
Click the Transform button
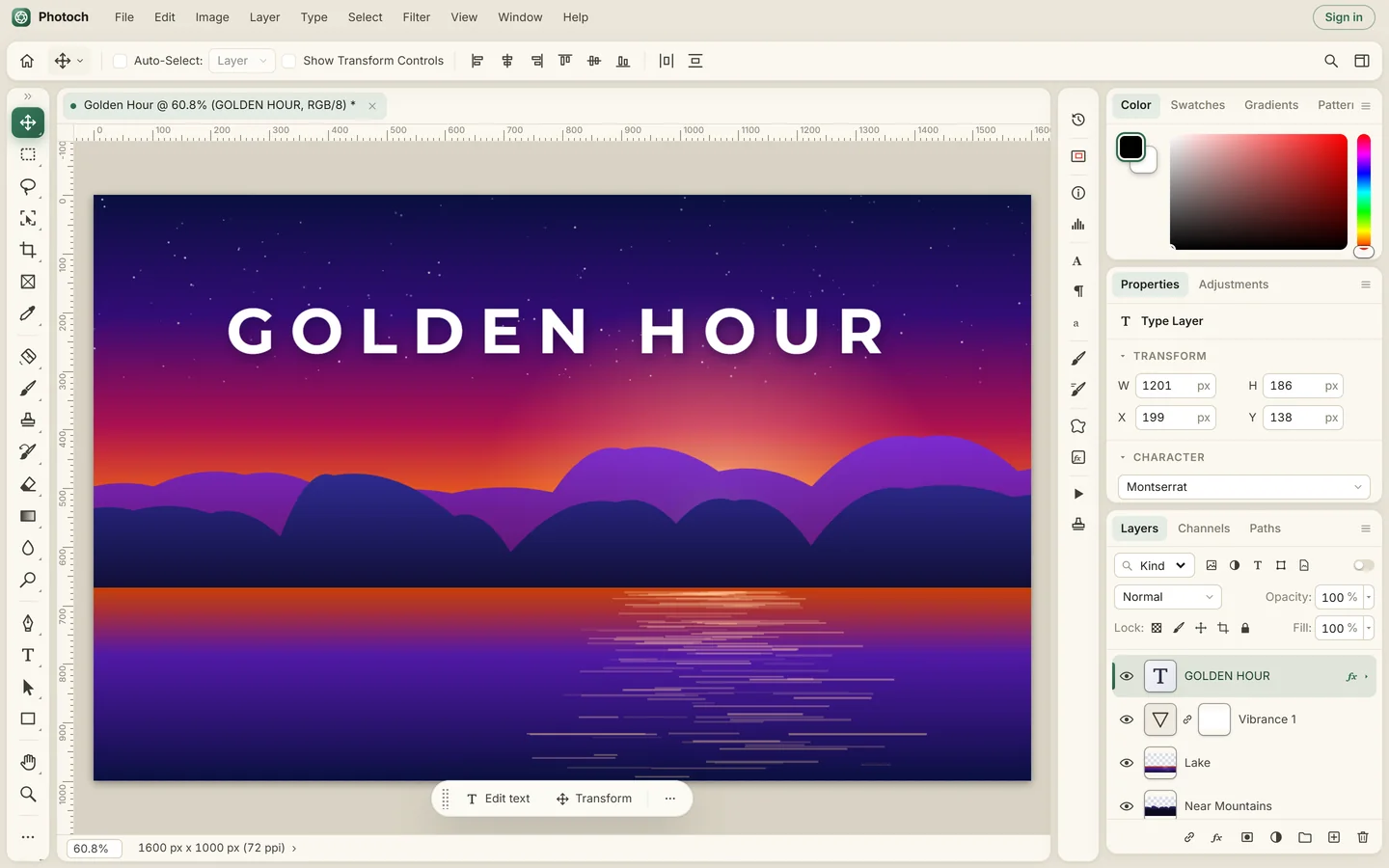pos(594,799)
